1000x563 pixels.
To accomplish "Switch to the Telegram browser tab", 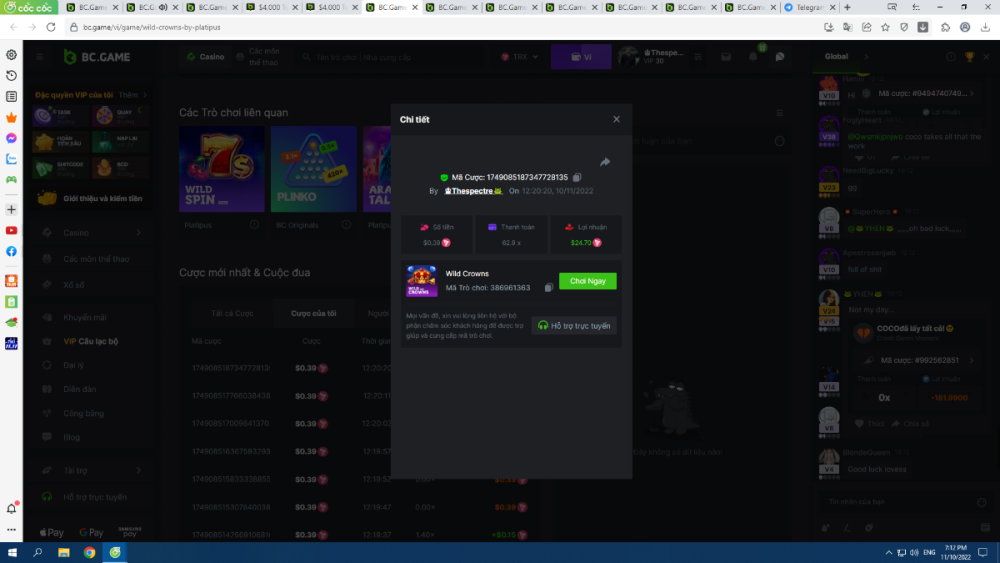I will (806, 7).
